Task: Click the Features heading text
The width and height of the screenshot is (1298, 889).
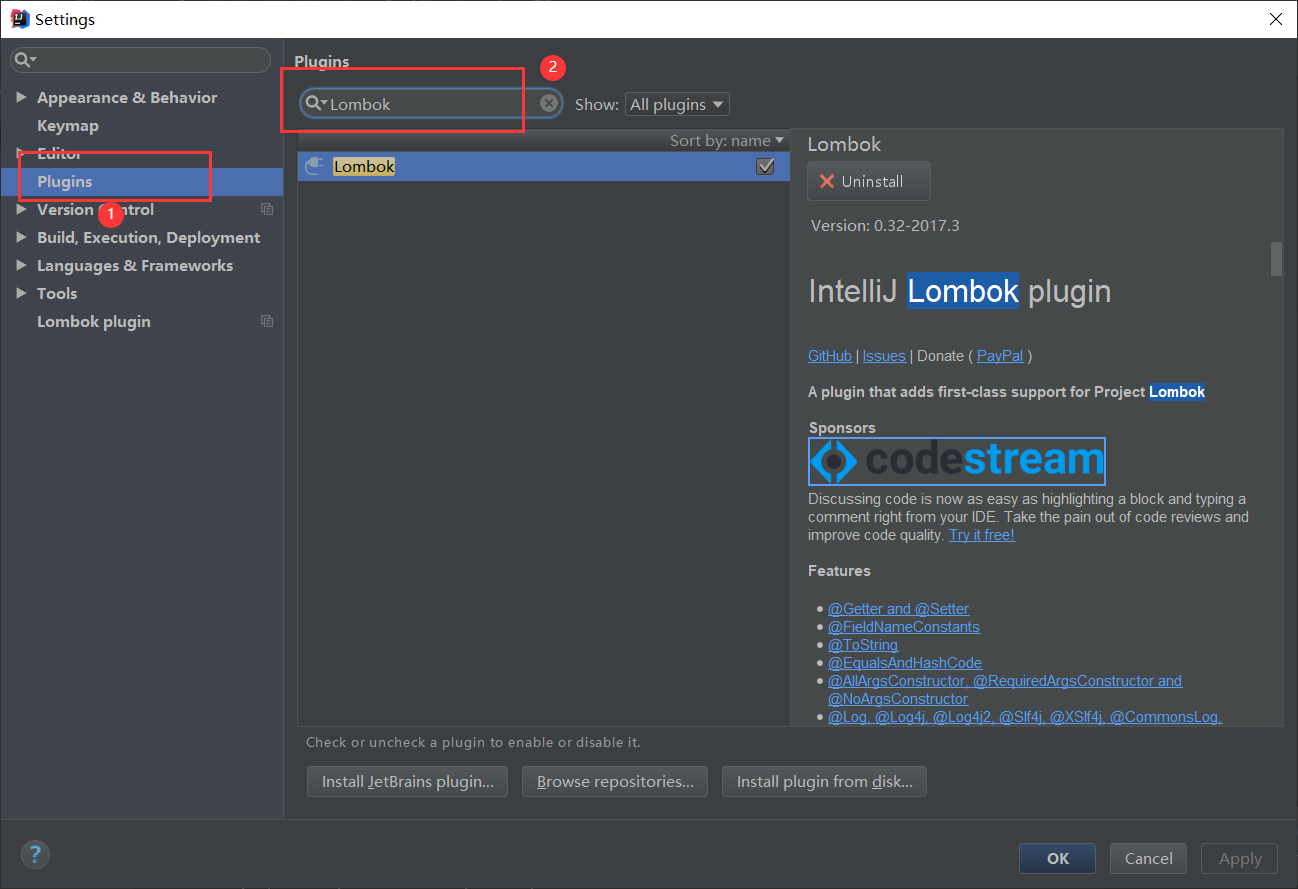Action: pyautogui.click(x=839, y=571)
